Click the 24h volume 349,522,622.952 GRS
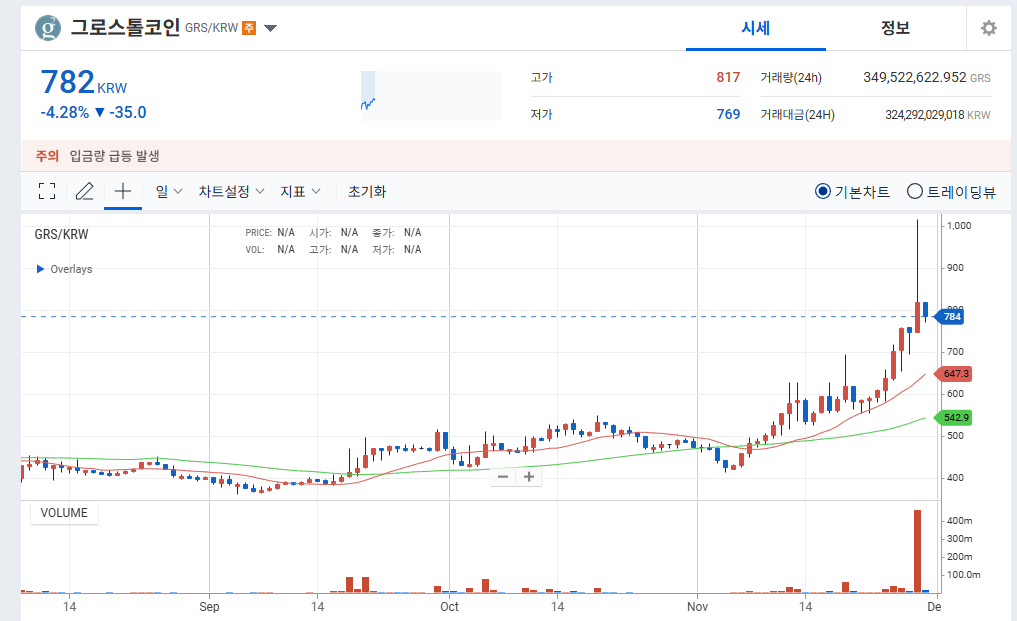The image size is (1017, 621). coord(926,77)
